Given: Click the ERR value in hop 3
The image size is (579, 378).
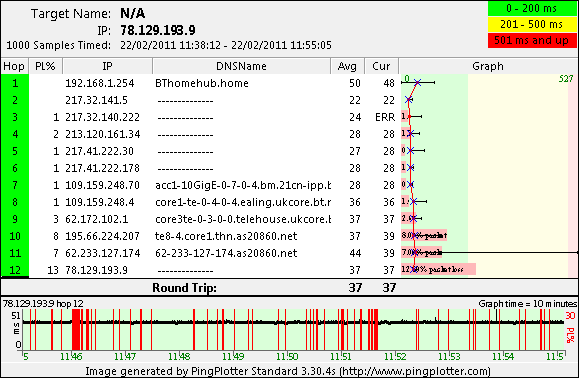Looking at the screenshot, I should pos(385,117).
